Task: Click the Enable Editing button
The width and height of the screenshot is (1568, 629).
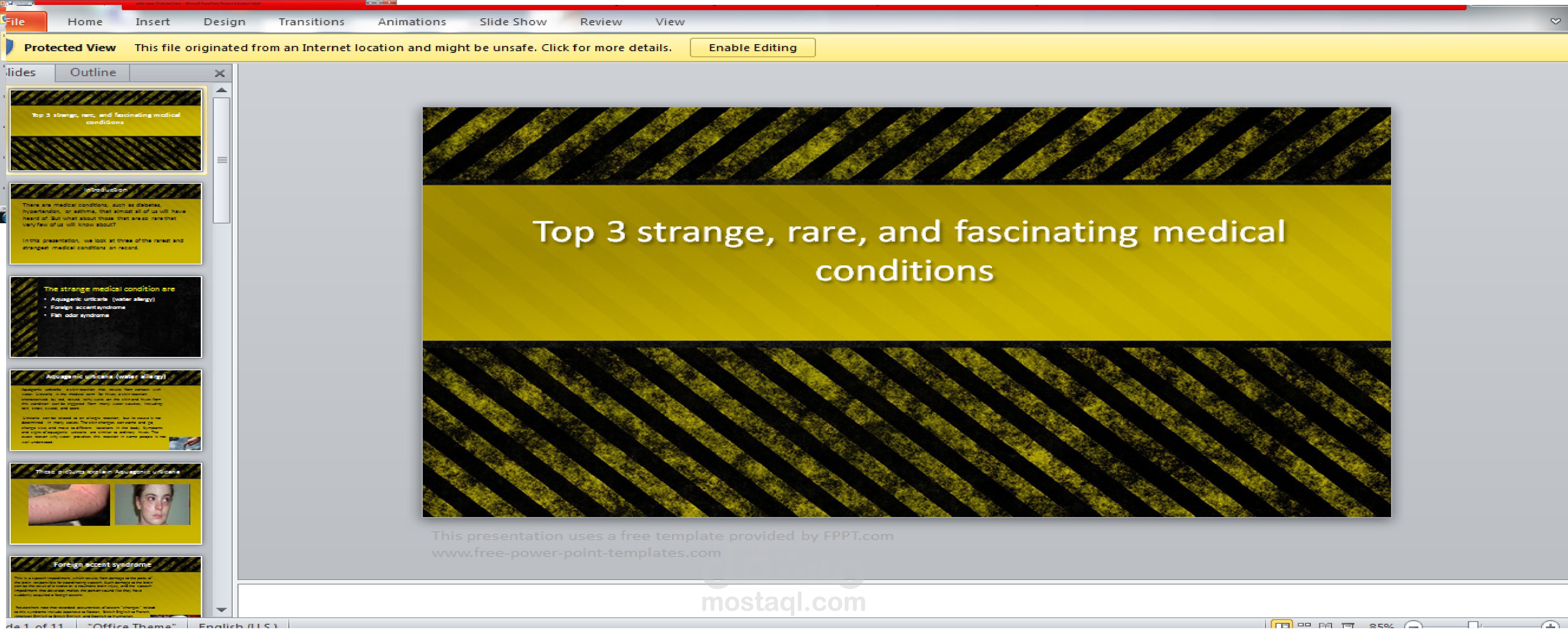Action: [752, 47]
